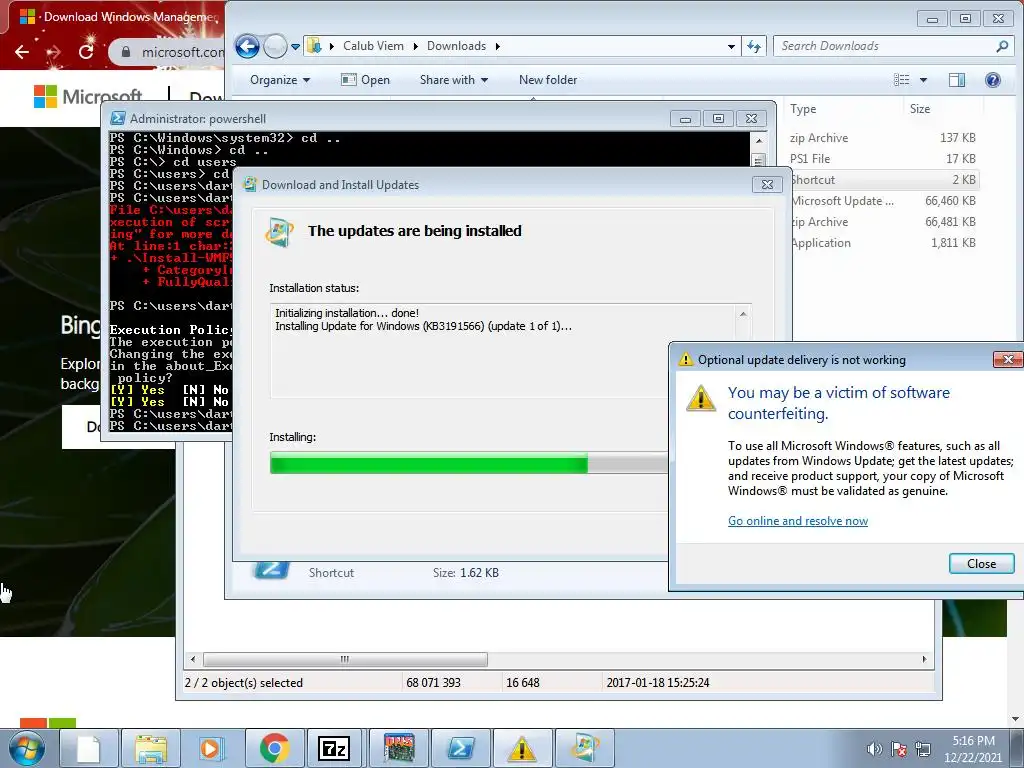Image resolution: width=1024 pixels, height=768 pixels.
Task: Click the blank document taskbar icon
Action: click(88, 748)
